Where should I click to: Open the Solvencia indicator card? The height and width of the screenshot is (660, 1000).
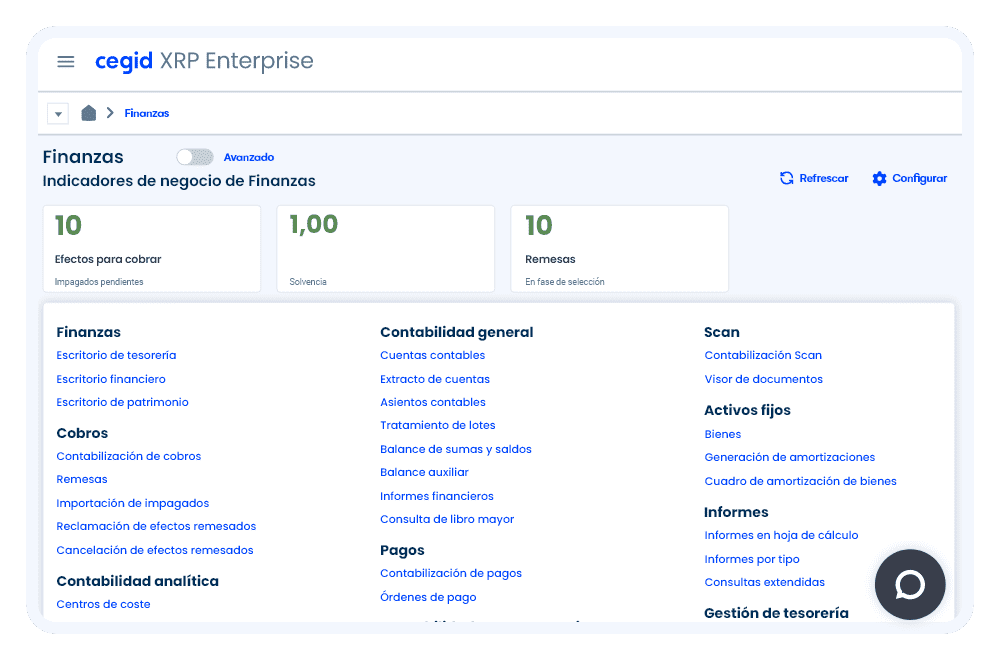[385, 249]
